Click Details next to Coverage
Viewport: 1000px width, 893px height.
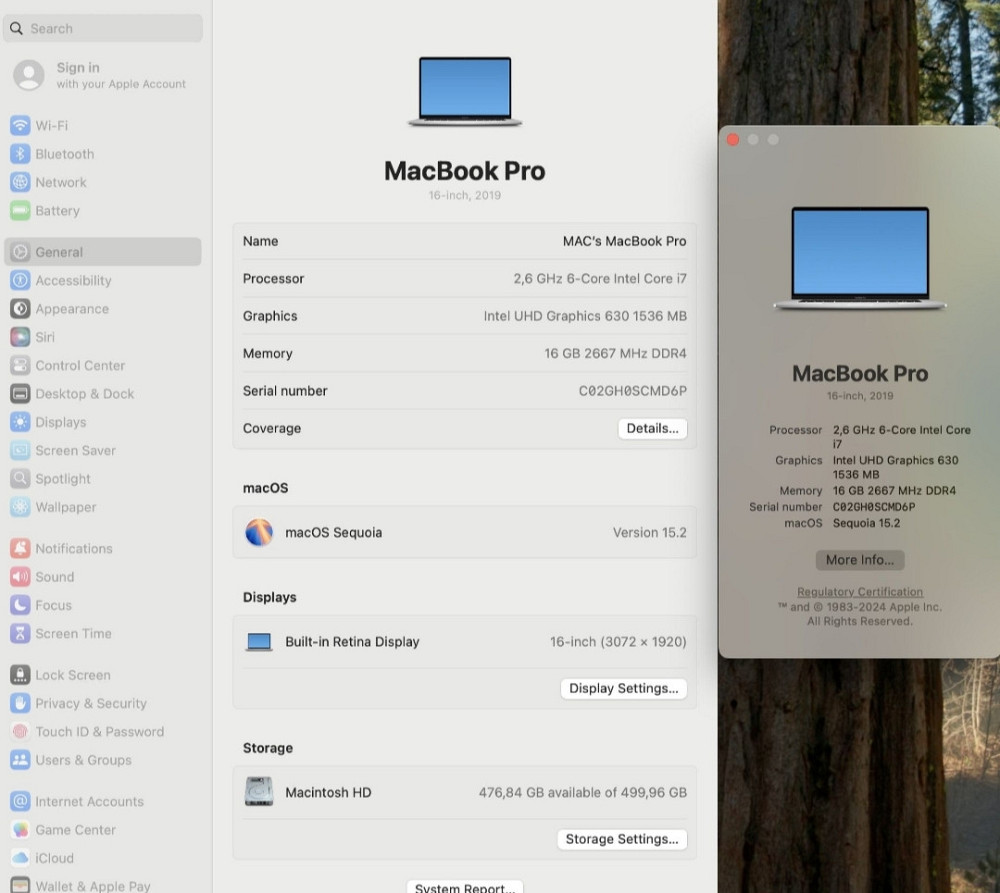click(652, 428)
